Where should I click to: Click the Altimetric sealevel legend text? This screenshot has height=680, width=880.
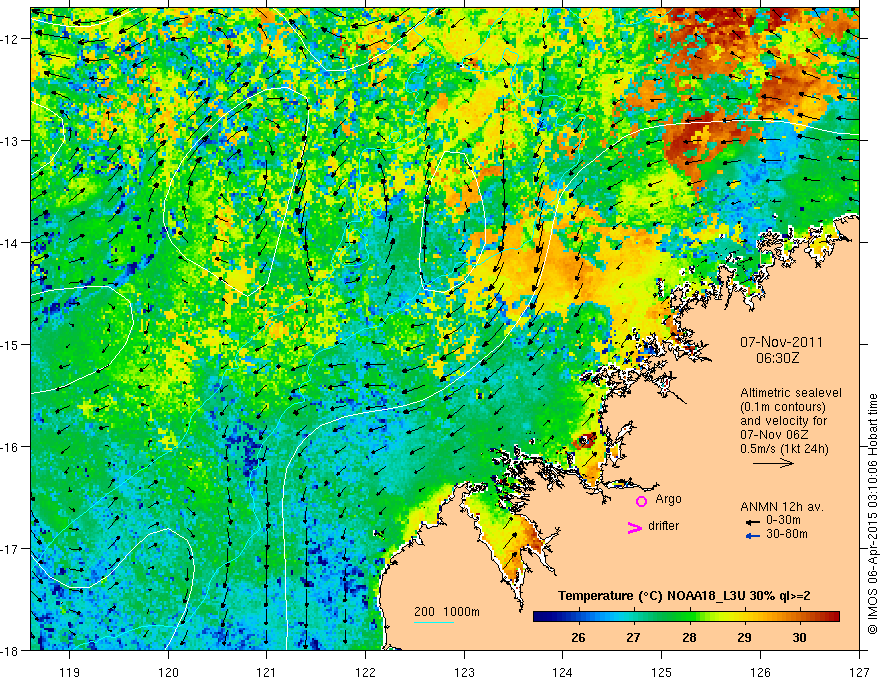point(791,393)
